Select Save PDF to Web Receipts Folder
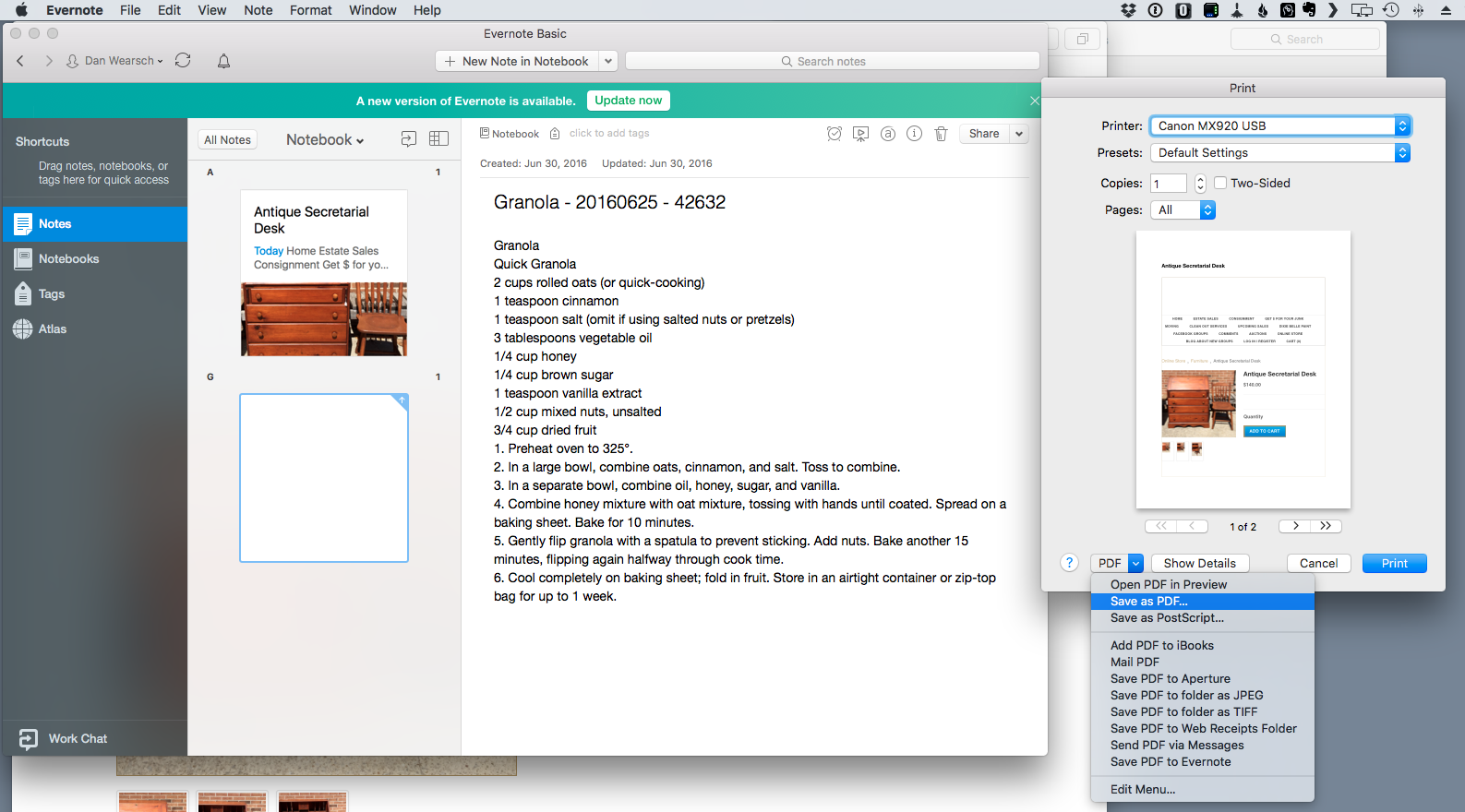Image resolution: width=1465 pixels, height=812 pixels. point(1202,729)
